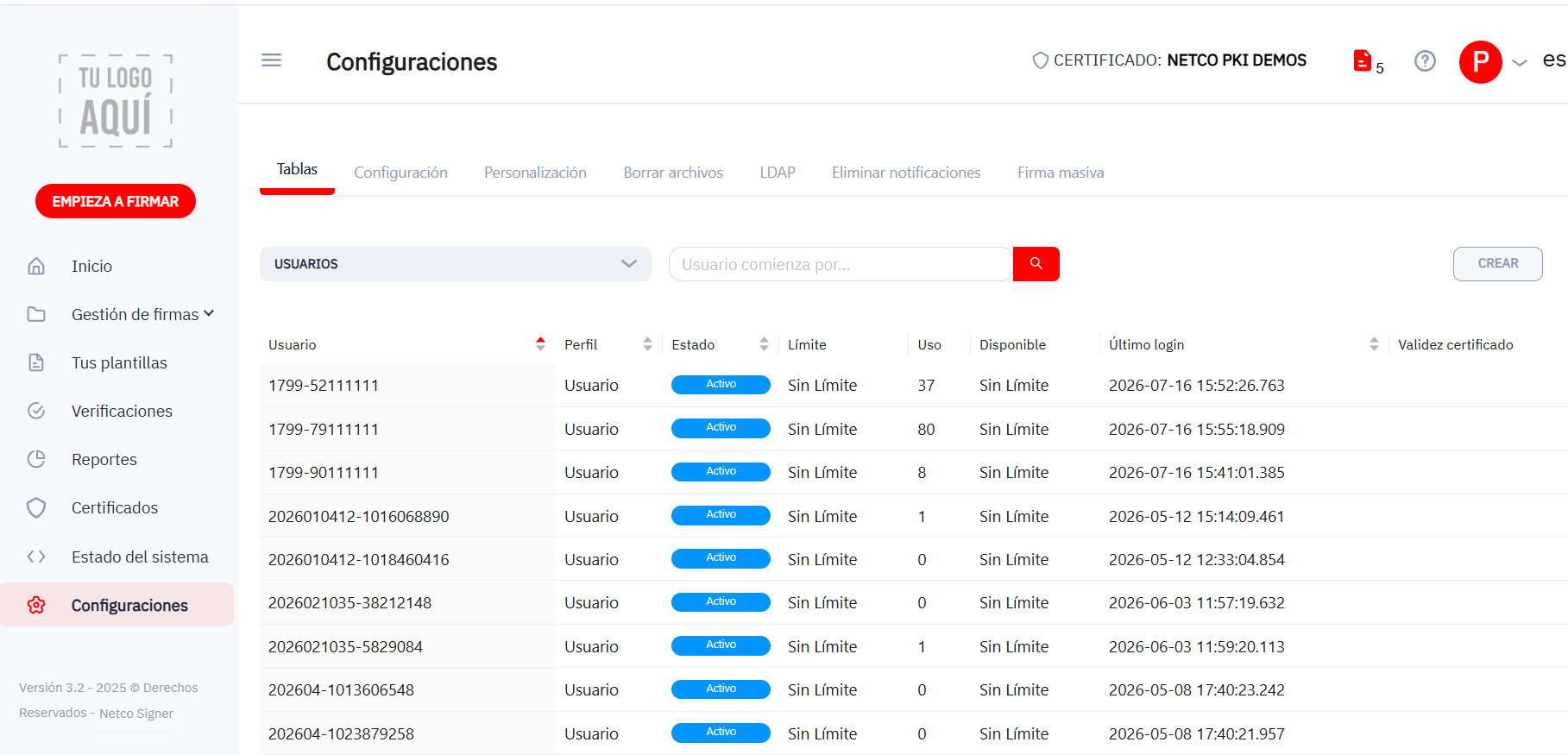Click the certificate shield icon in header
The width and height of the screenshot is (1568, 755).
1041,60
